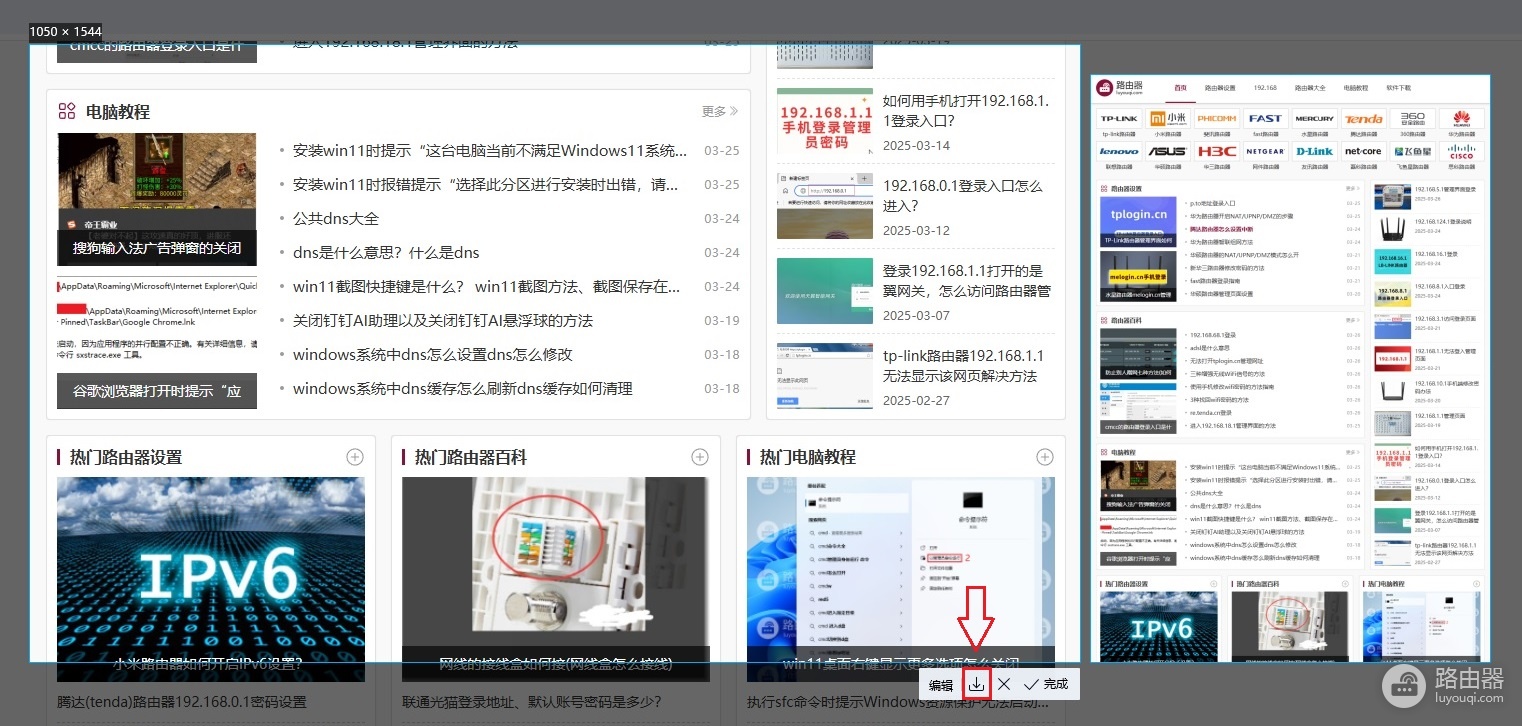This screenshot has width=1522, height=726.
Task: Click the 电脑教程 section heading
Action: (118, 112)
